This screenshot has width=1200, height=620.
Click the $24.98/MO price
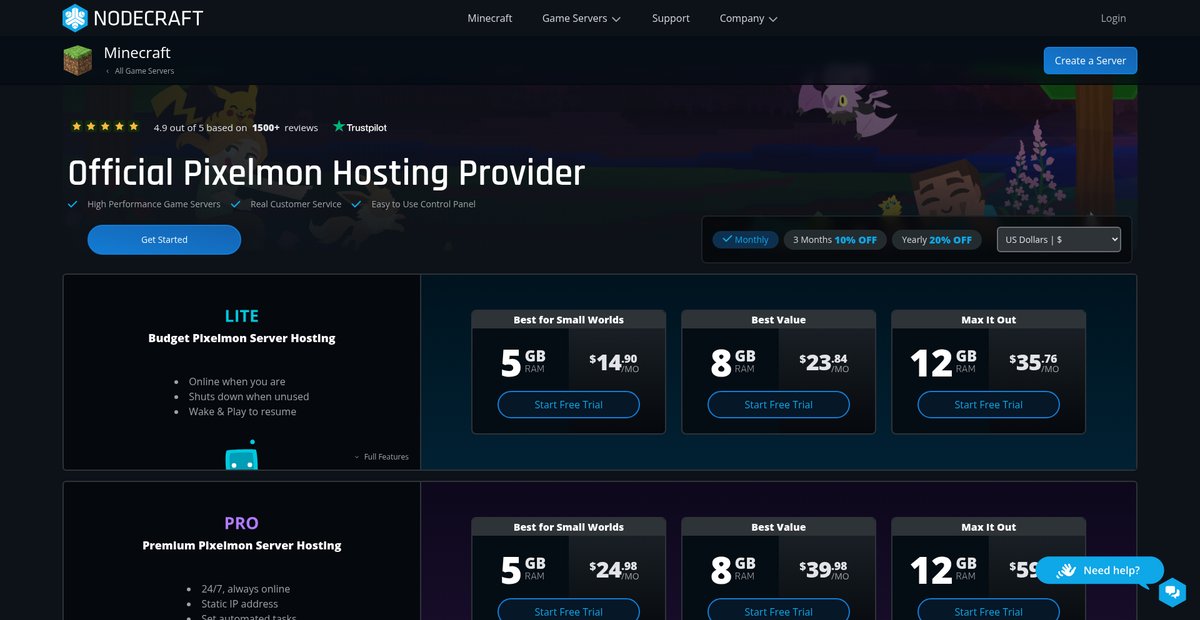(614, 570)
